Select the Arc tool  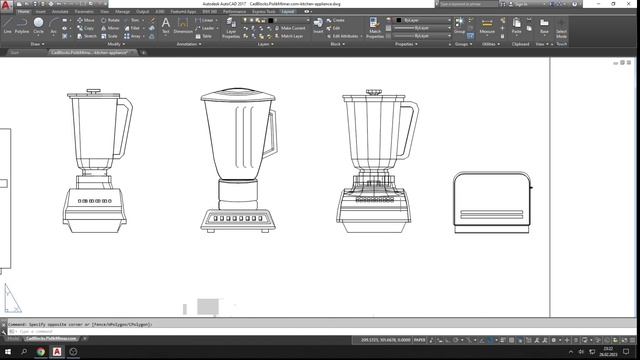click(x=53, y=26)
